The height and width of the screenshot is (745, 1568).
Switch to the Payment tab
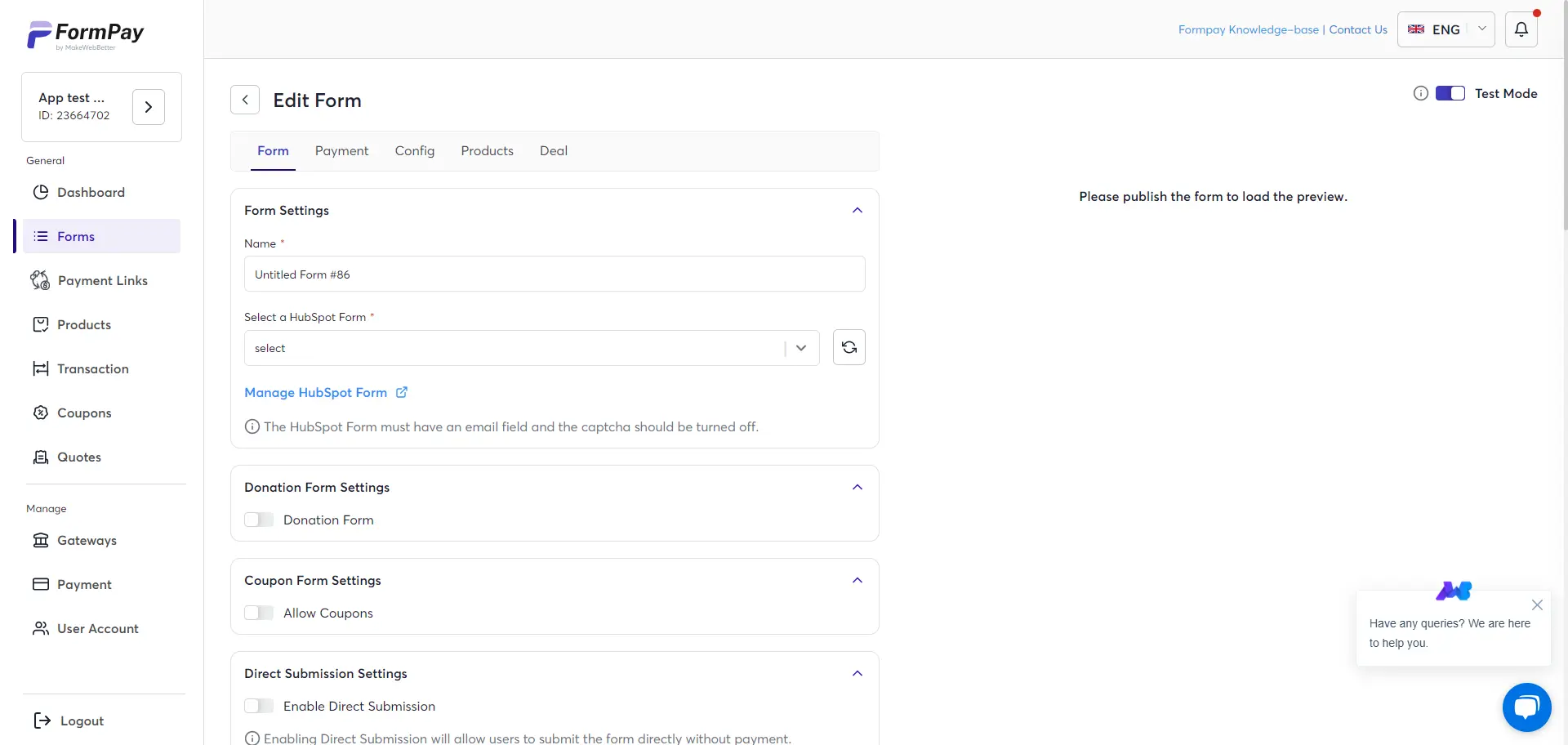point(341,150)
